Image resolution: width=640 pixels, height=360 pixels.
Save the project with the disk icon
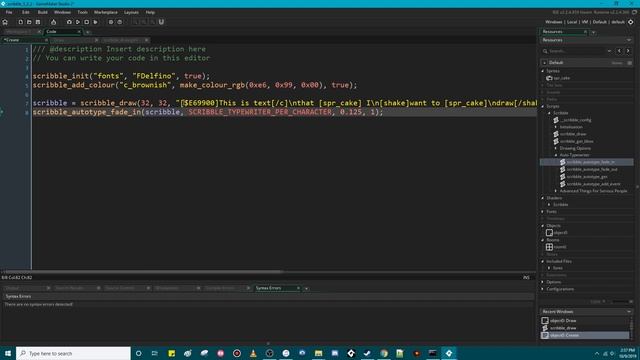[38, 22]
